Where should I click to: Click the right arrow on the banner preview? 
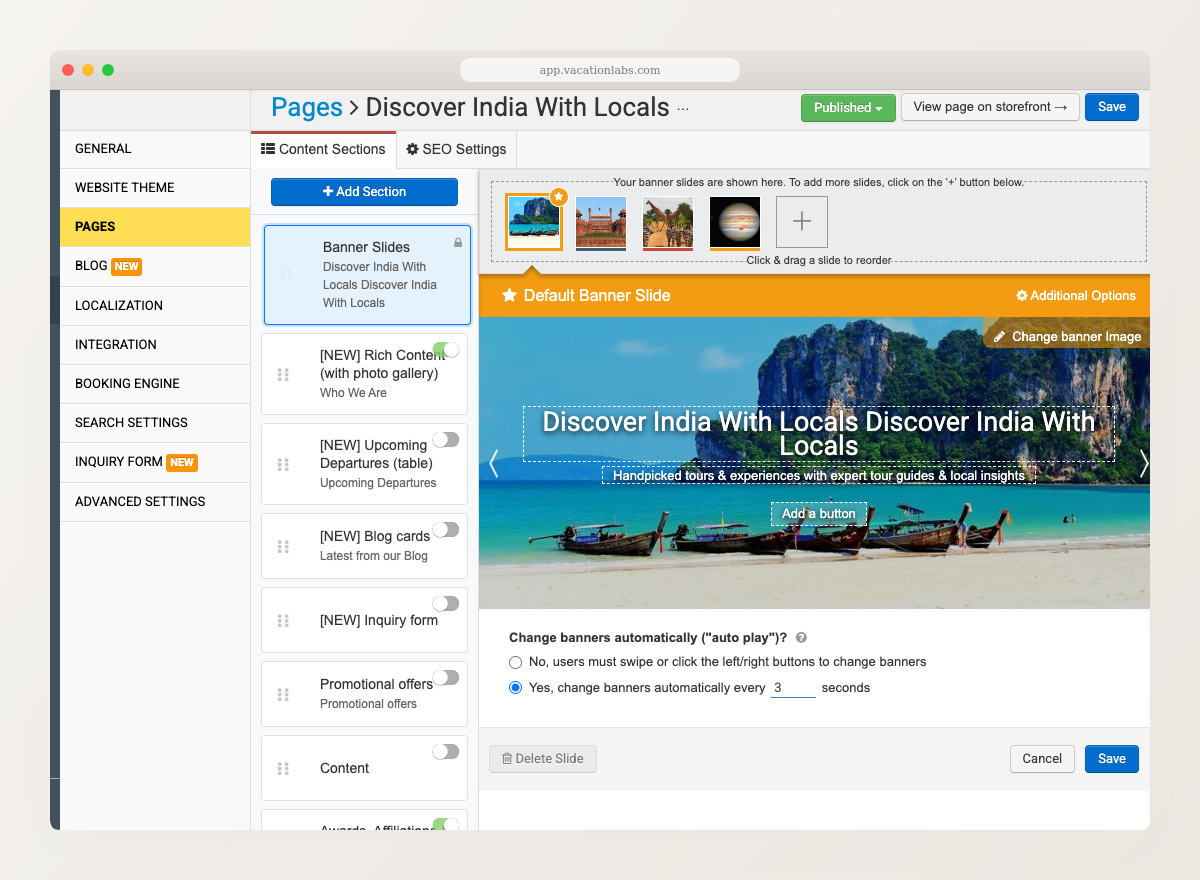point(1143,463)
